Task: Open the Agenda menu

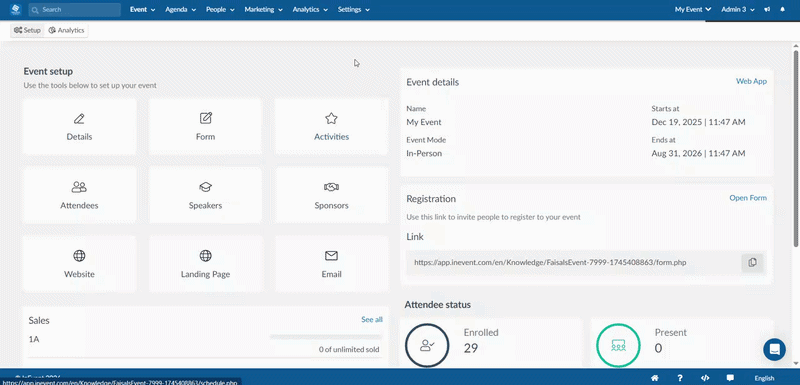Action: [181, 10]
